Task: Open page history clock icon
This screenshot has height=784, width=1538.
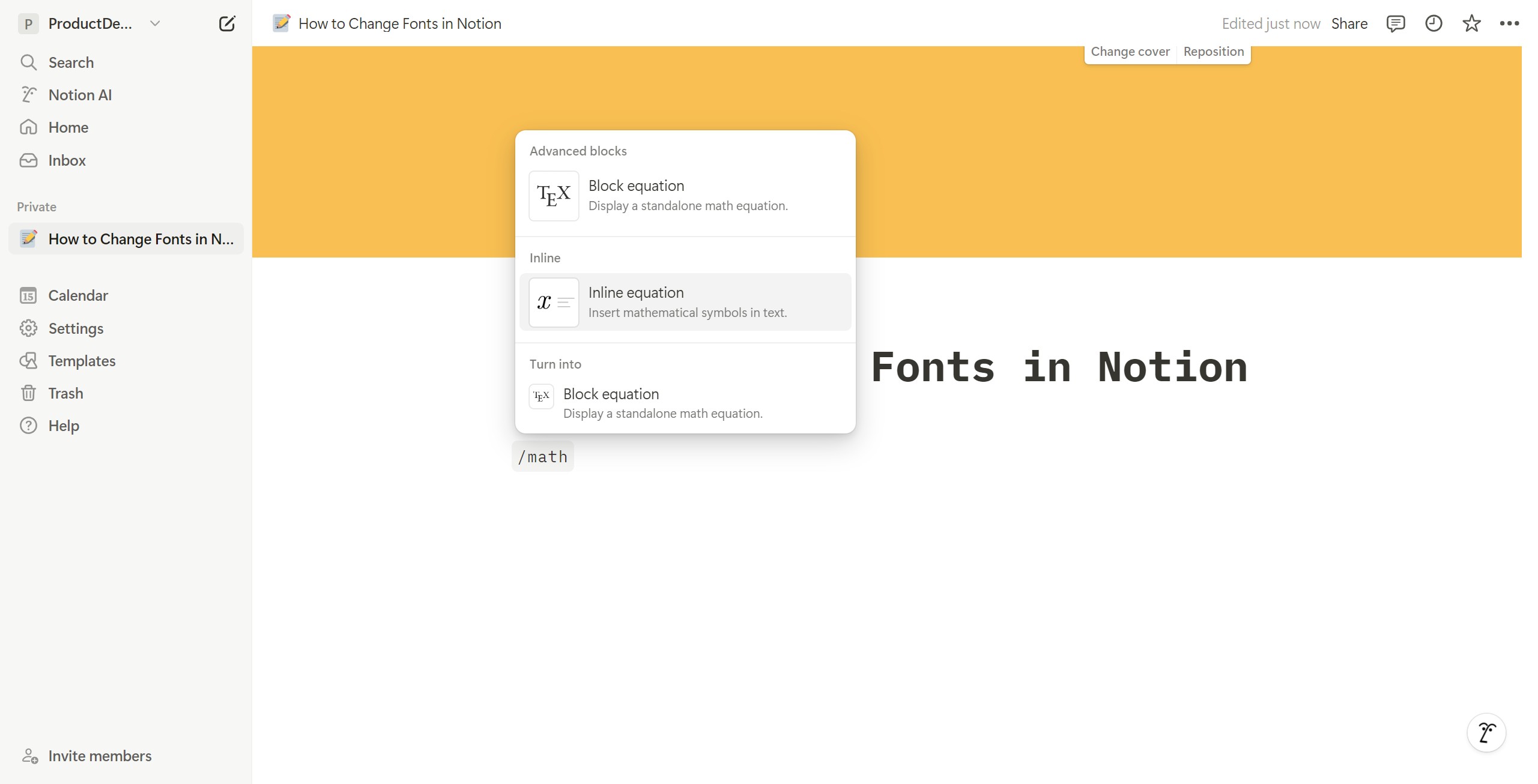Action: pyautogui.click(x=1434, y=23)
